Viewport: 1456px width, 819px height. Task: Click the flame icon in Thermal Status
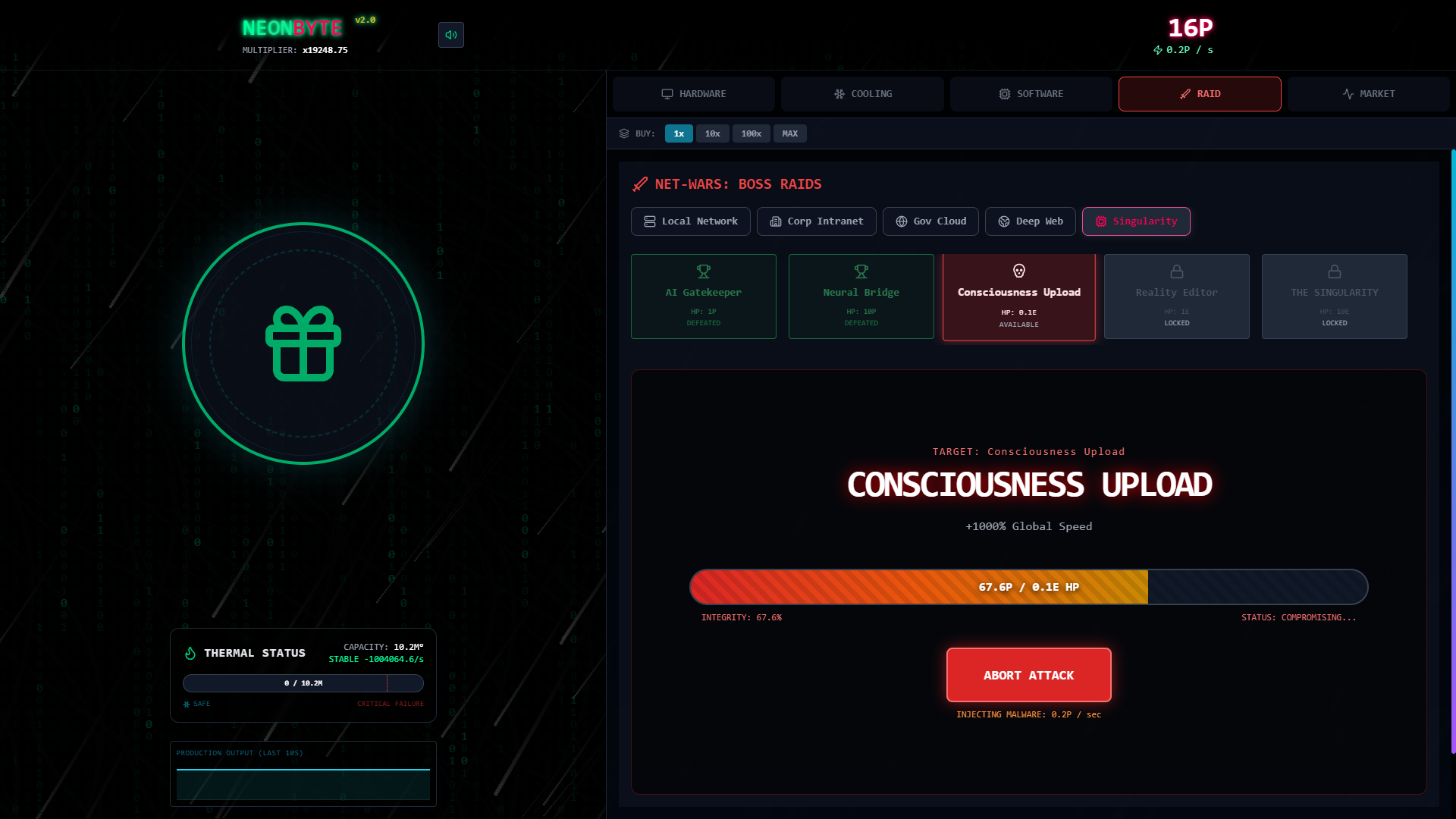click(190, 653)
